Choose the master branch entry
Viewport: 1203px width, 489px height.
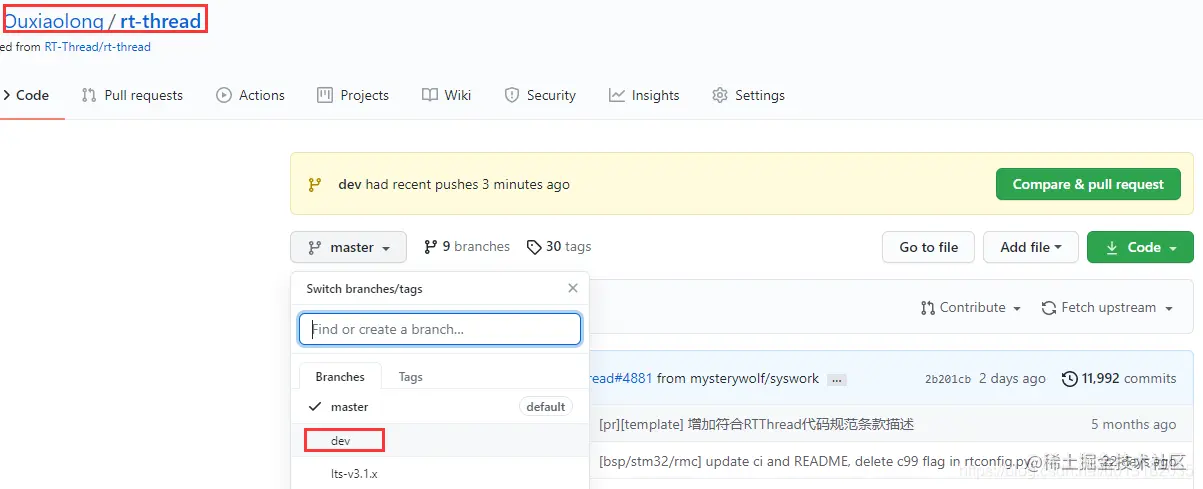tap(440, 407)
